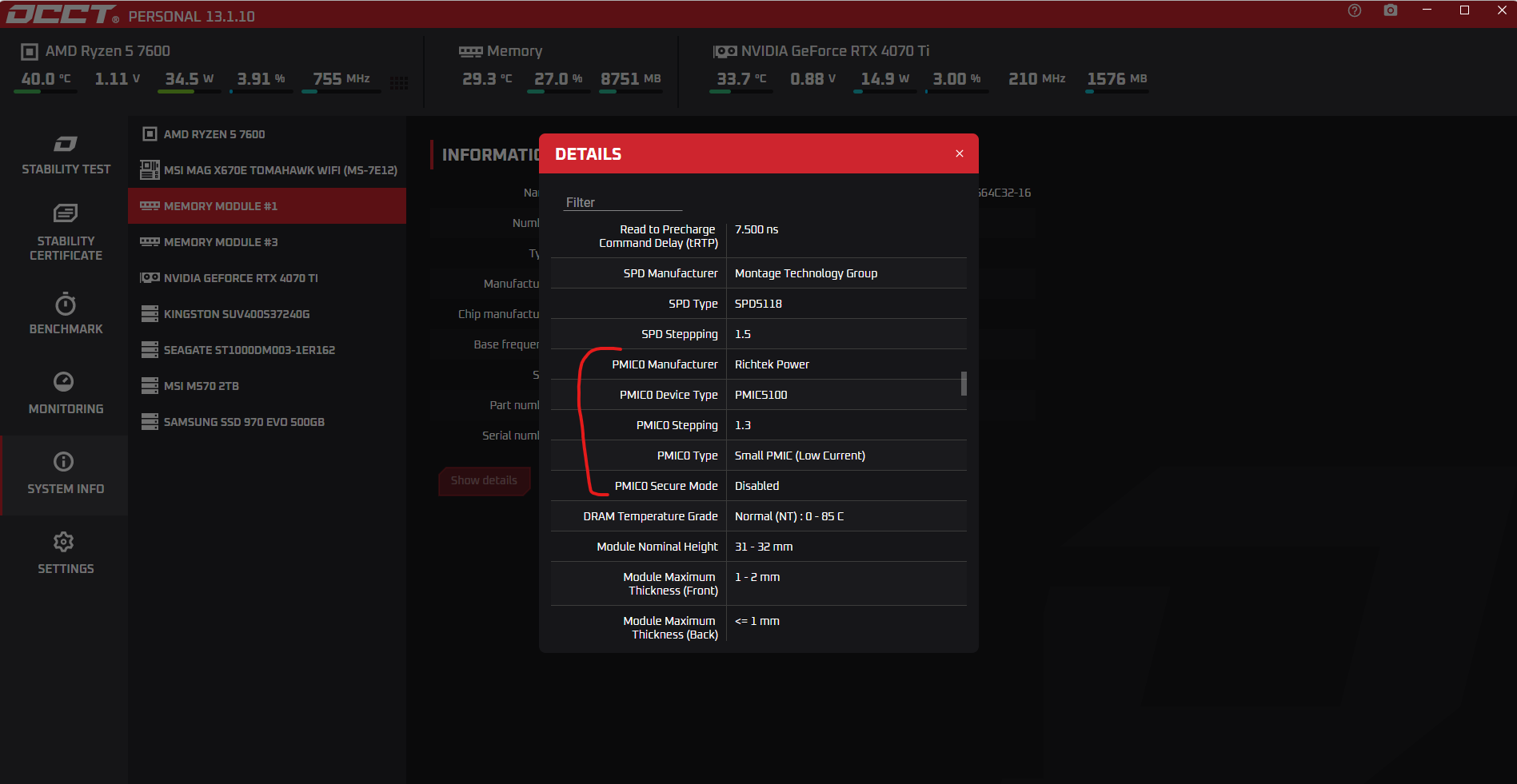1517x784 pixels.
Task: Select MSI MAG X670E TOMAHAWK WIFI motherboard
Action: pyautogui.click(x=267, y=170)
